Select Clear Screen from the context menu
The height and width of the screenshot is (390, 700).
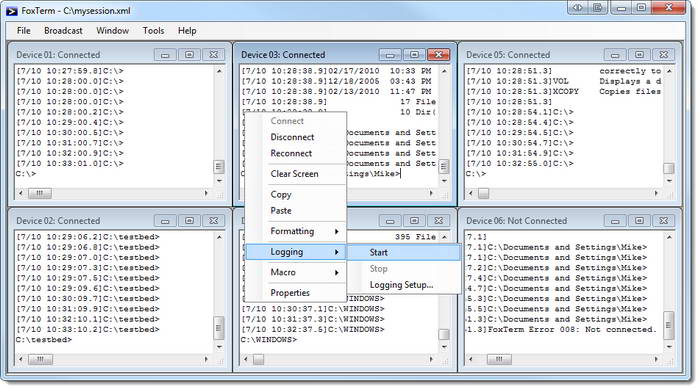[x=296, y=174]
